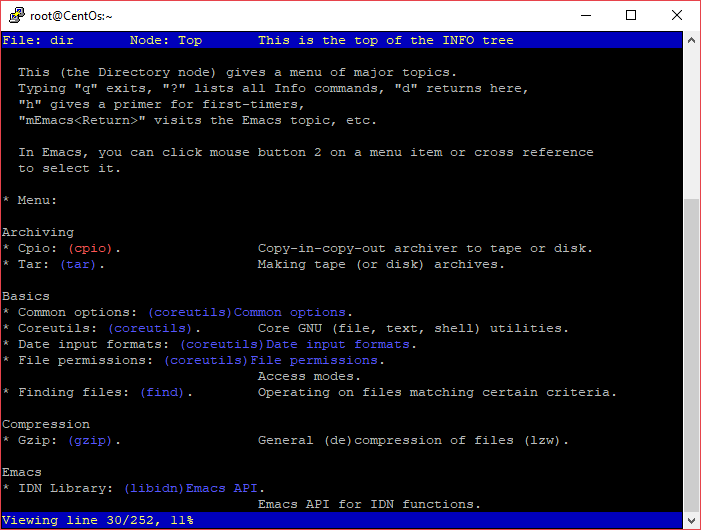Maximize the root@CentOs terminal window

coord(631,16)
